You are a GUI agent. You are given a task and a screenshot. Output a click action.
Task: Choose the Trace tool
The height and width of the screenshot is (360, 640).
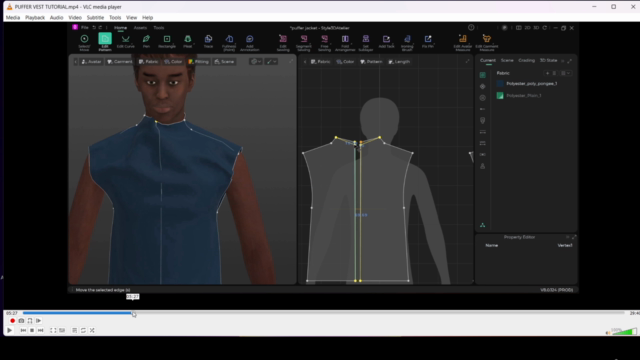[x=208, y=42]
